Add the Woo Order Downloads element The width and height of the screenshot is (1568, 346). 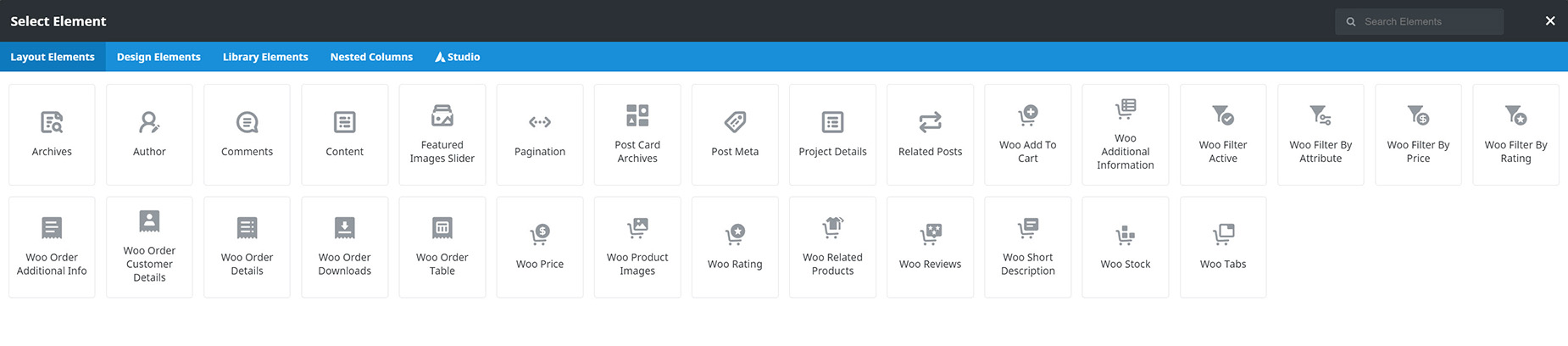(345, 248)
